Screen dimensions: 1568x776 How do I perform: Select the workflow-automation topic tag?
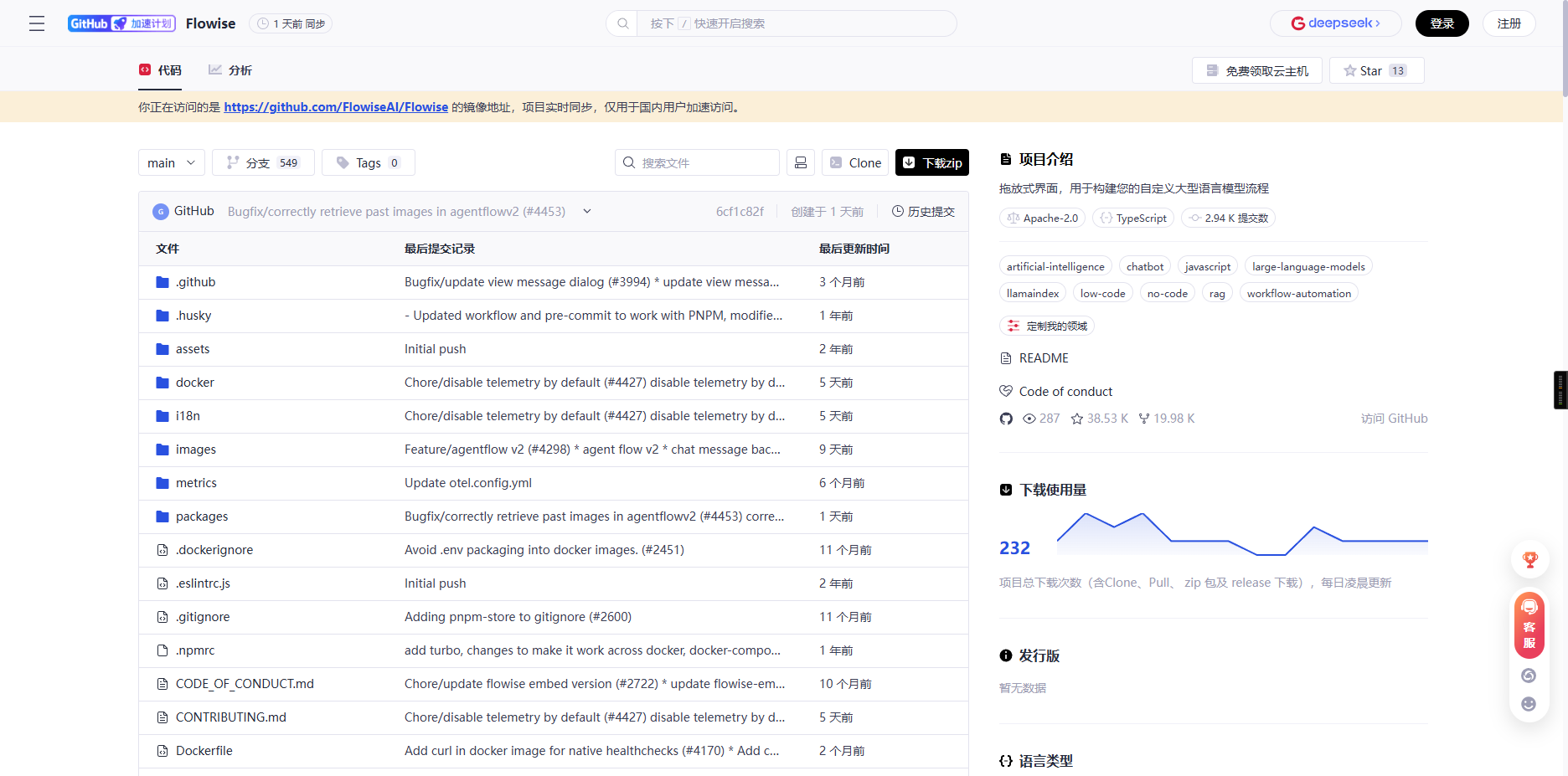pos(1299,293)
